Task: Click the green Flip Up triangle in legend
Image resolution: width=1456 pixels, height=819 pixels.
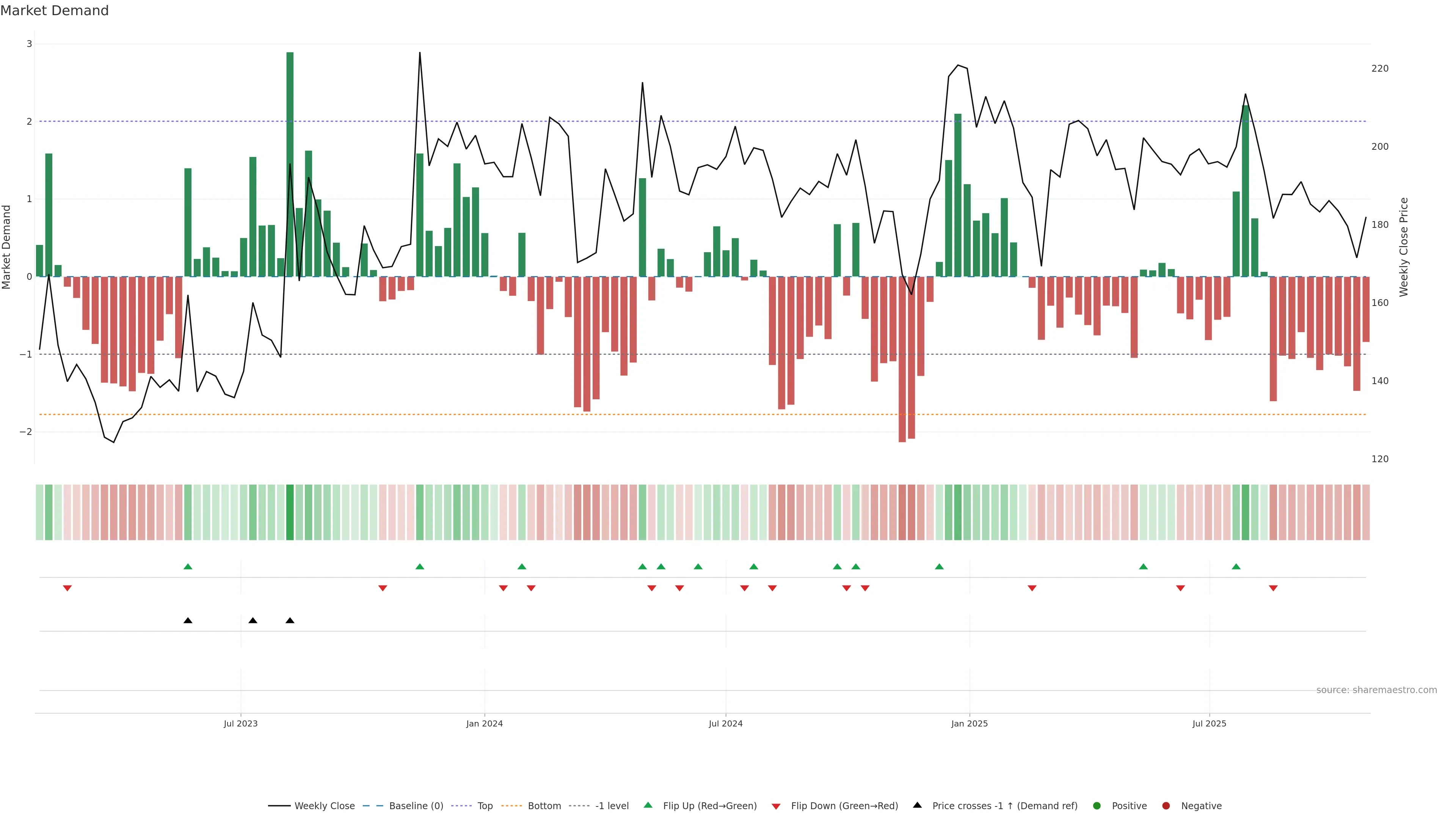Action: pyautogui.click(x=648, y=805)
